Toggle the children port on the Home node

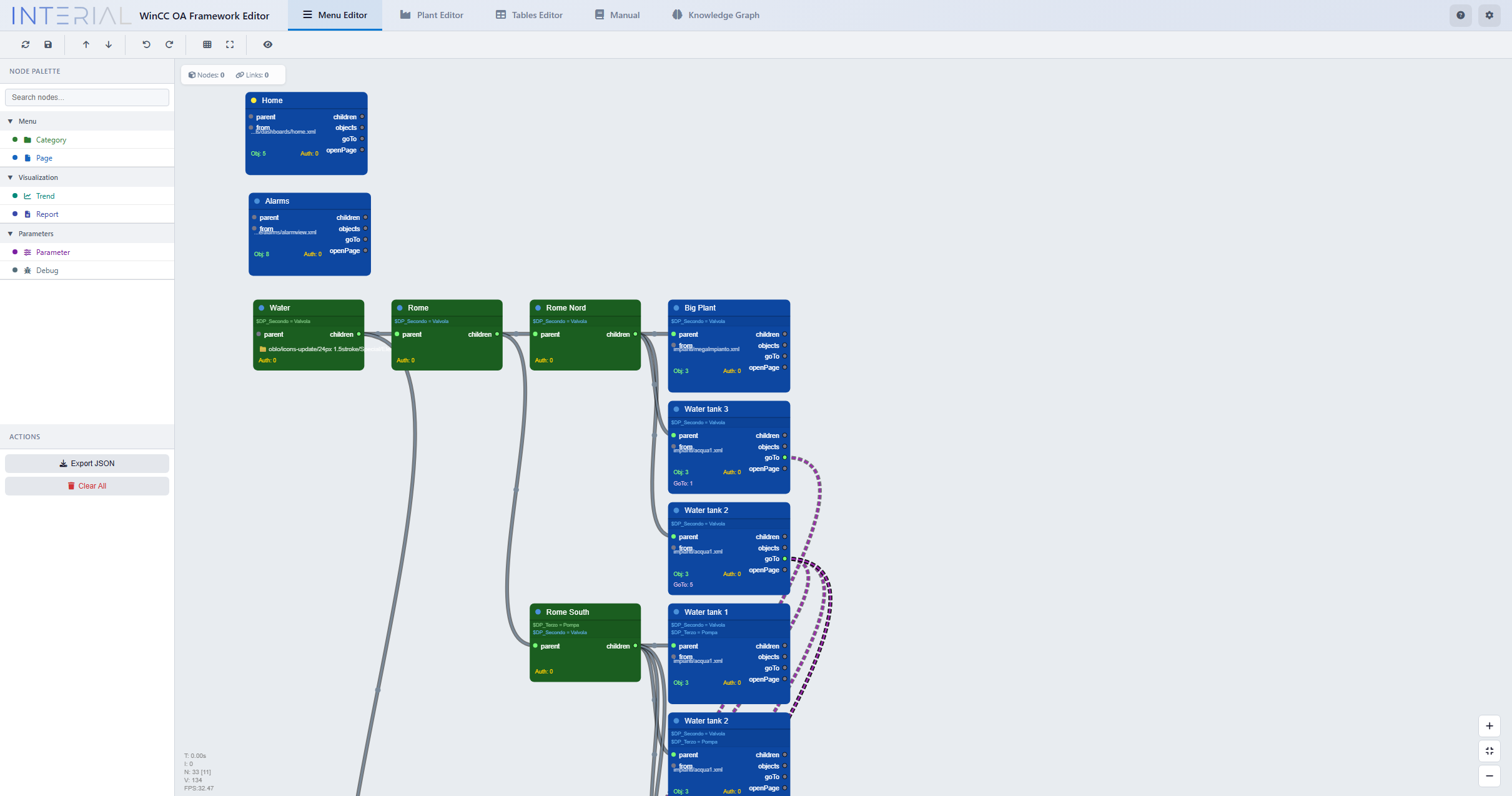(x=361, y=117)
